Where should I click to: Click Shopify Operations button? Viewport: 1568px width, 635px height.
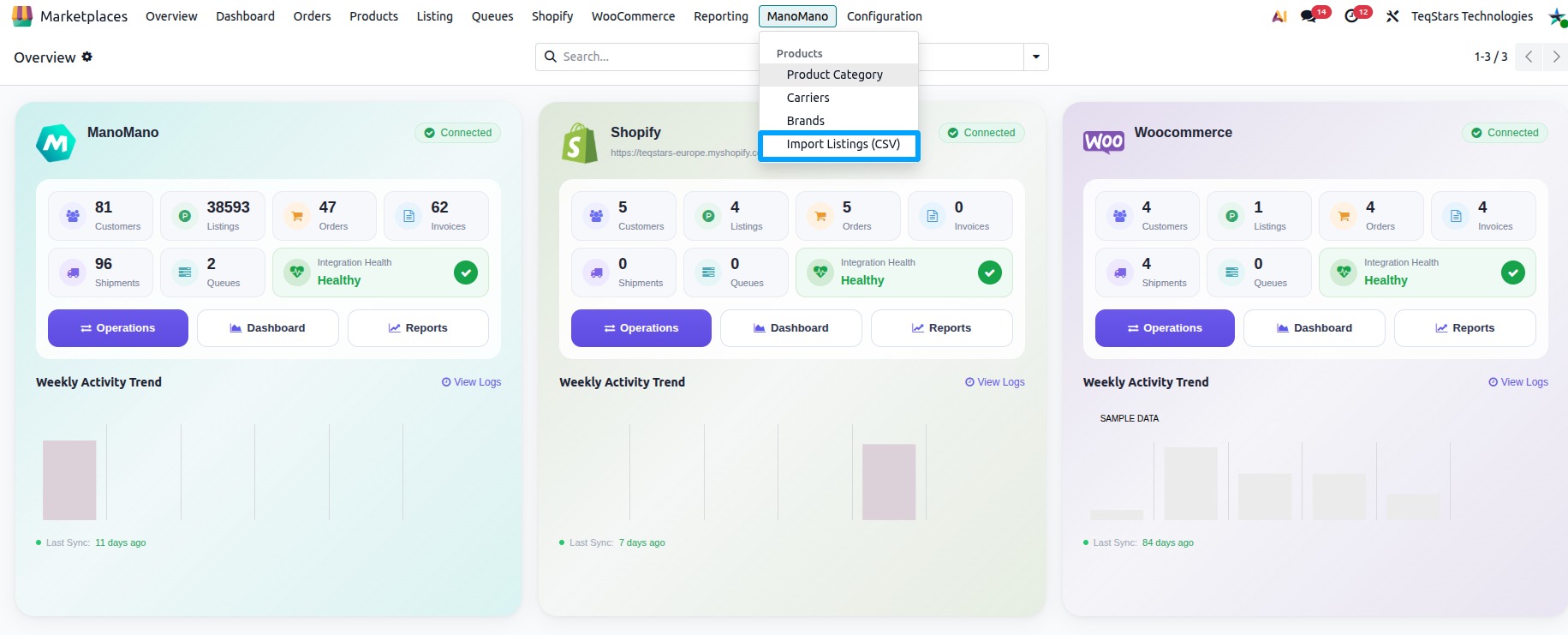(x=641, y=328)
